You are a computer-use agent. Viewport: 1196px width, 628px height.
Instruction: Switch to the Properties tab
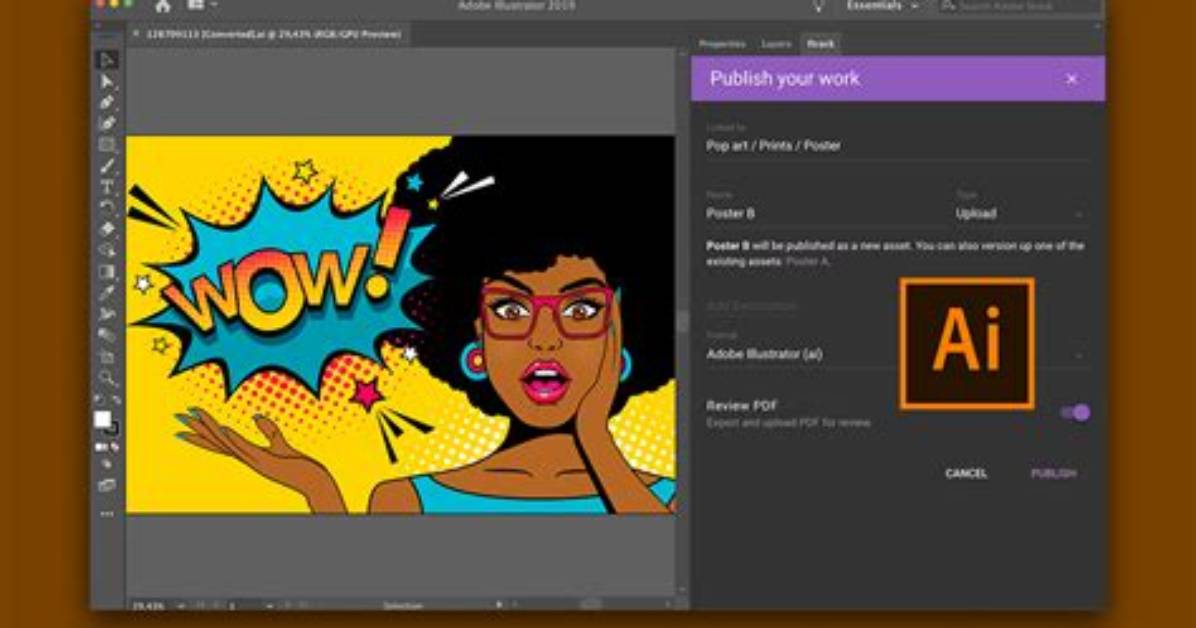coord(722,44)
